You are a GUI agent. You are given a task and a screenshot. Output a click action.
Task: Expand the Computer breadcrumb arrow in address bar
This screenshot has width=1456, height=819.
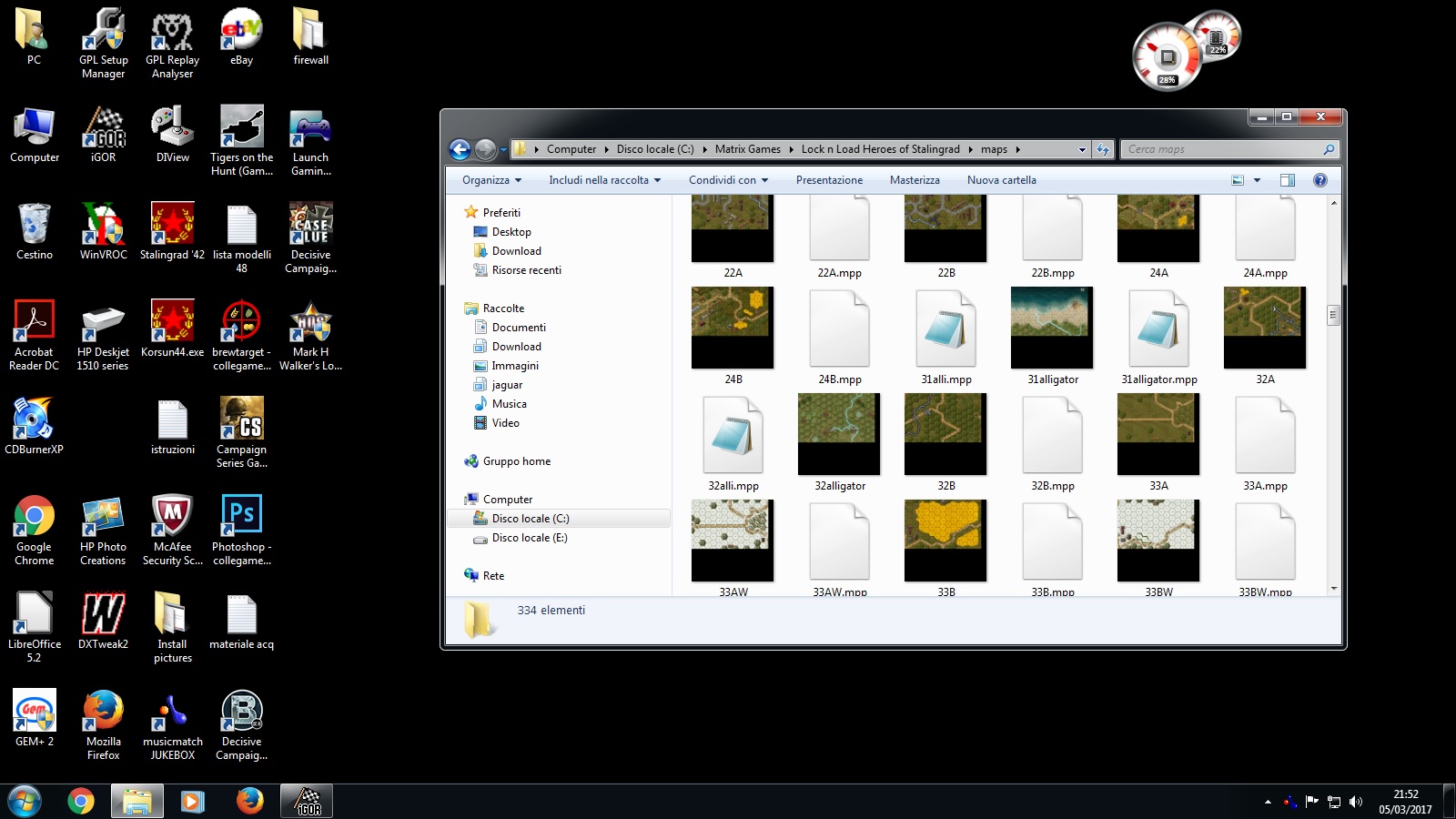[x=606, y=149]
